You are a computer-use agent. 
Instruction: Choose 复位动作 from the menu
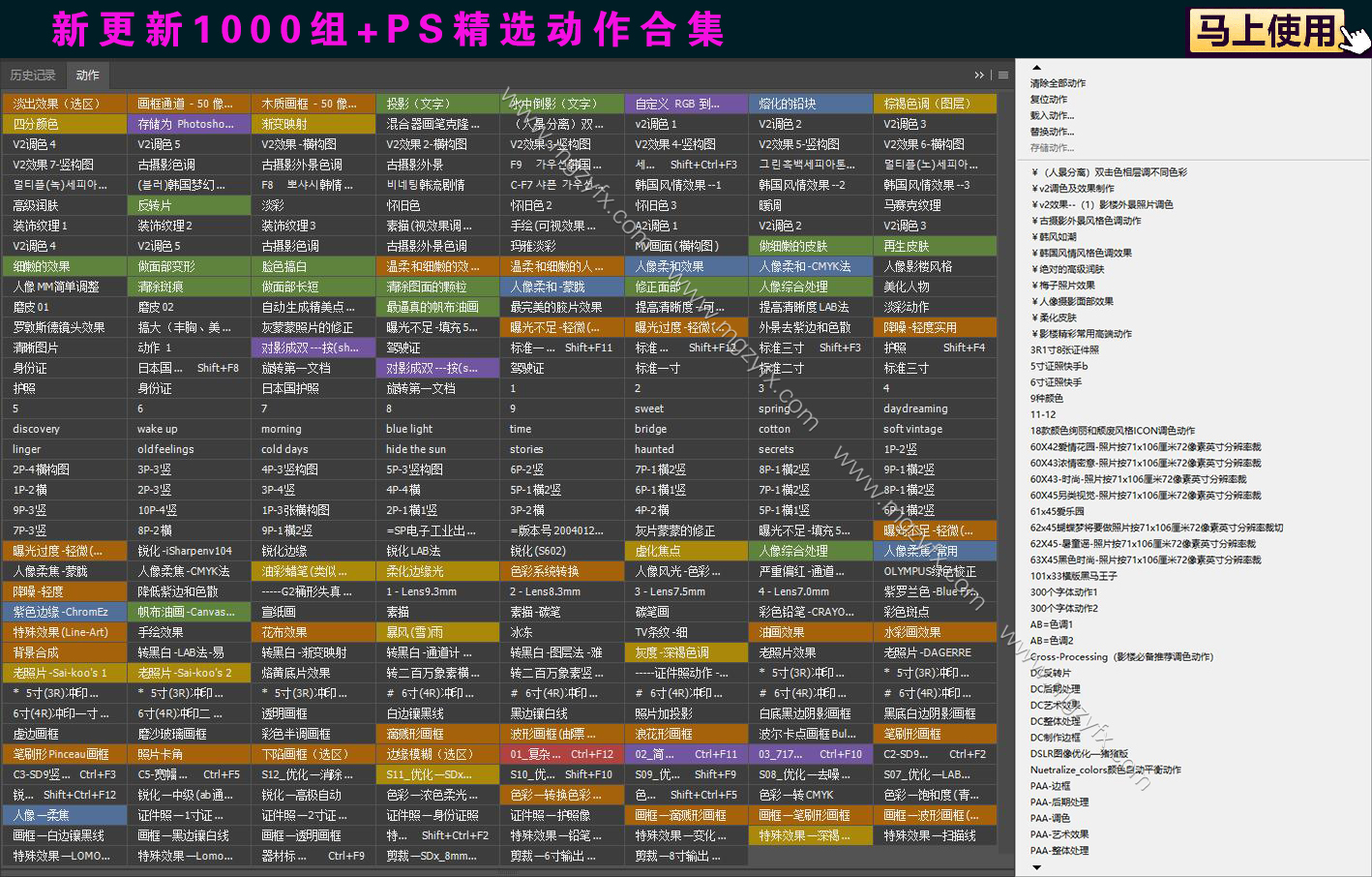click(1049, 100)
